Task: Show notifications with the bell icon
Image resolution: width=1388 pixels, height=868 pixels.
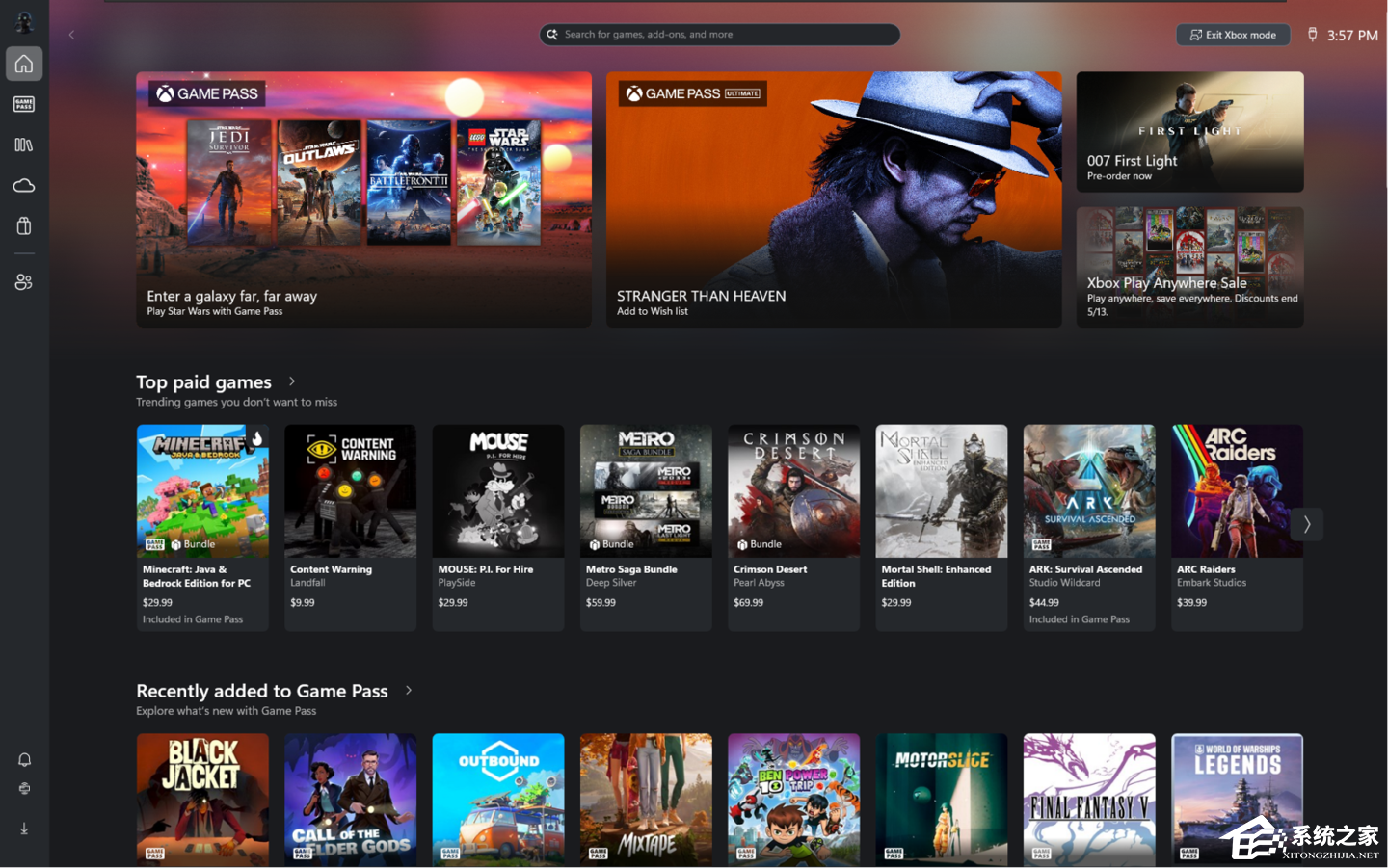Action: tap(24, 760)
